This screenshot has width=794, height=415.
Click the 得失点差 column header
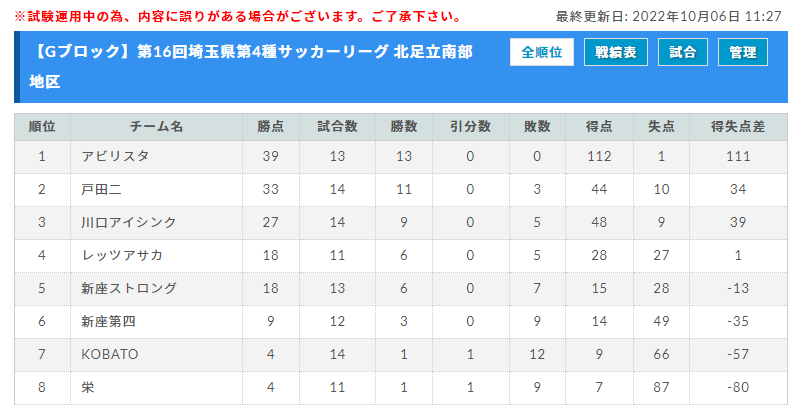(738, 127)
